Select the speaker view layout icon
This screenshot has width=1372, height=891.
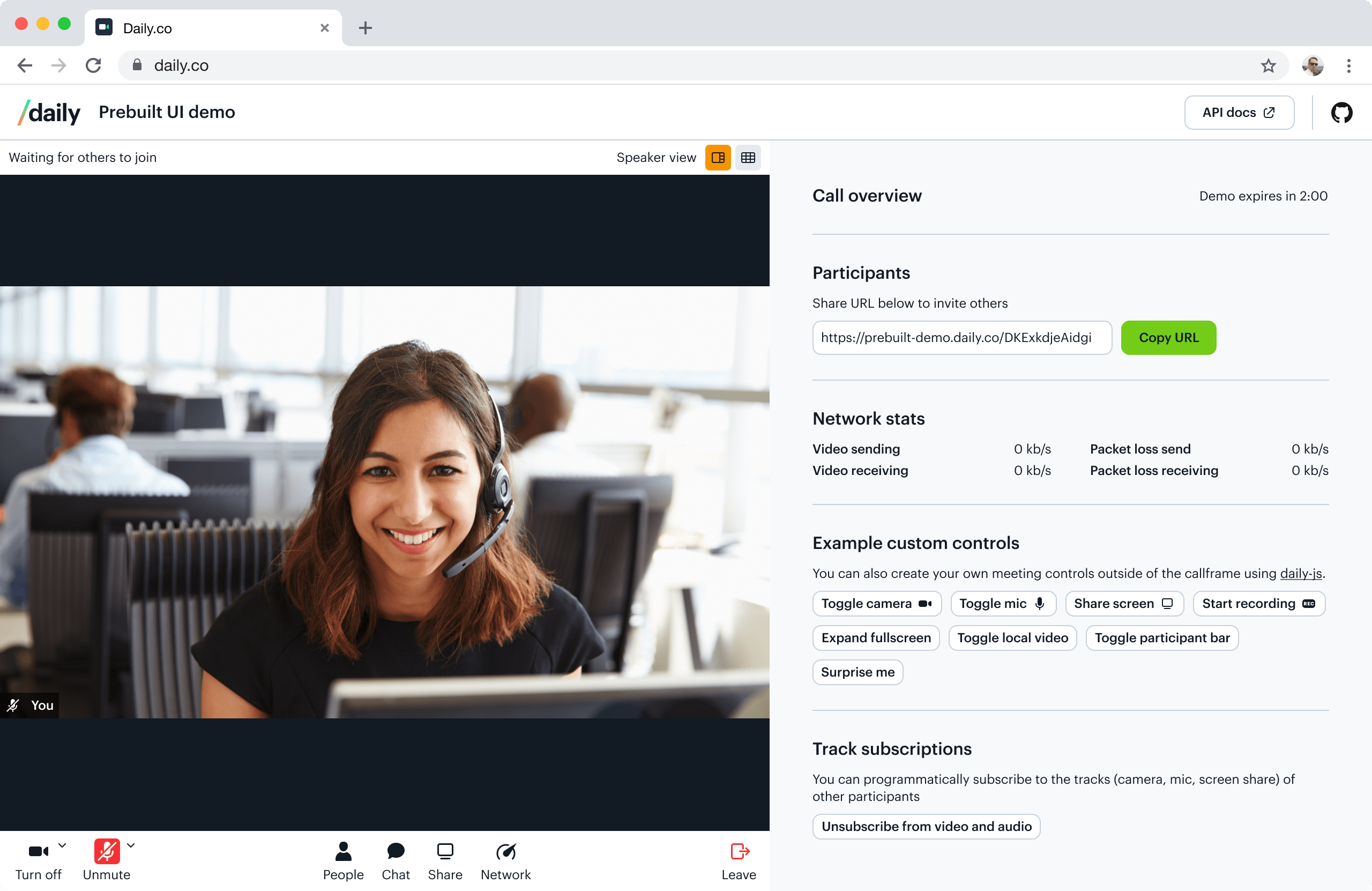718,158
